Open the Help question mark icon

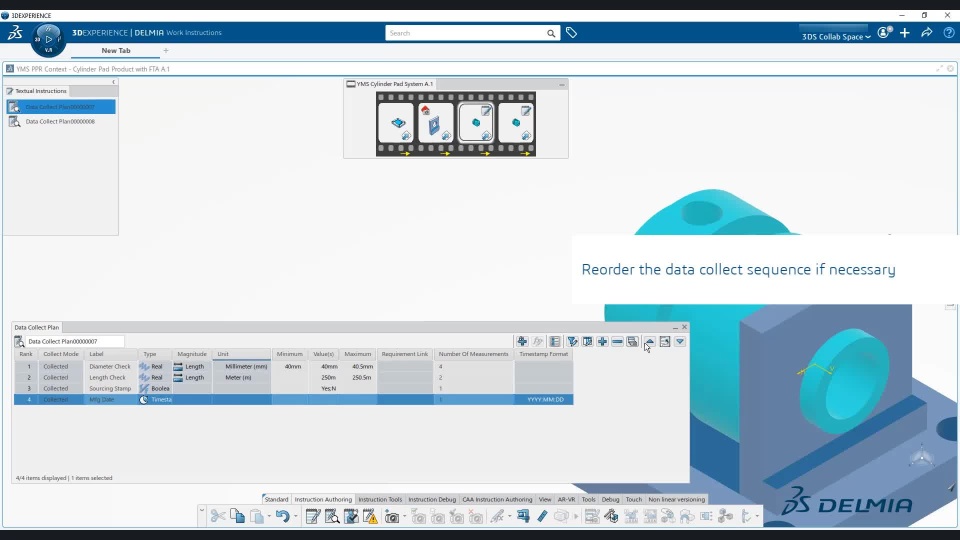948,33
